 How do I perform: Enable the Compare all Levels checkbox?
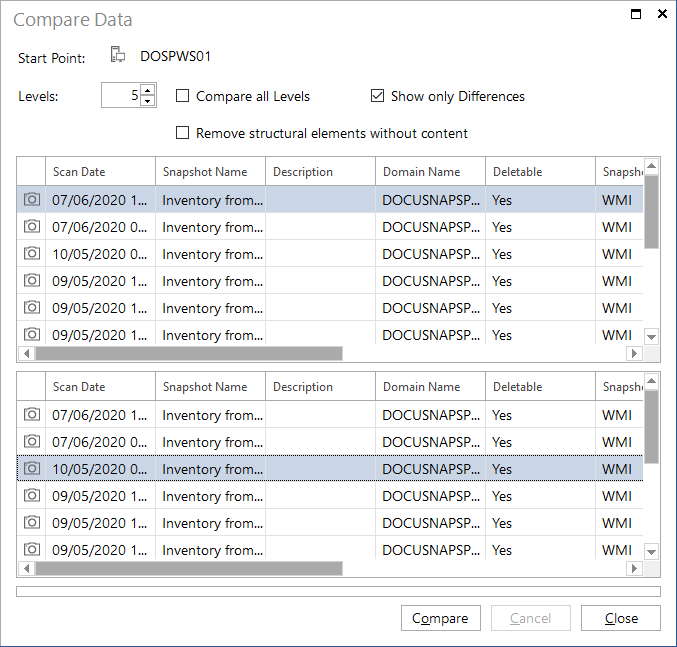183,95
